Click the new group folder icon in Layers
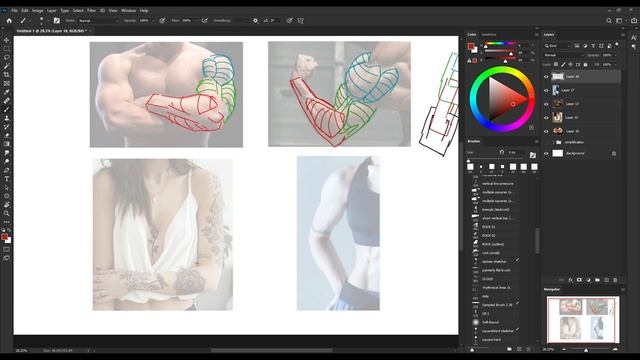Image resolution: width=640 pixels, height=360 pixels. click(597, 280)
